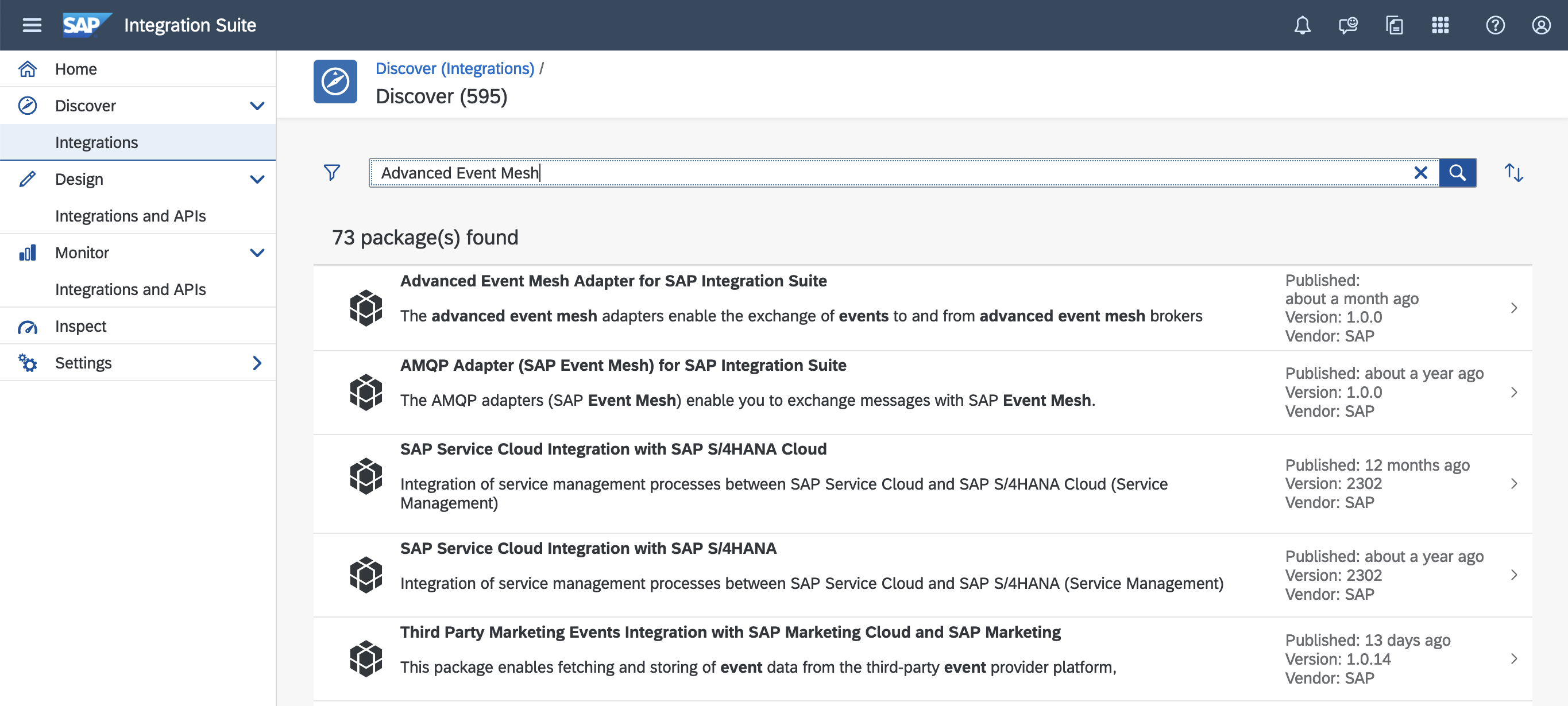The width and height of the screenshot is (1568, 706).
Task: Collapse the Discover section chevron
Action: [x=257, y=106]
